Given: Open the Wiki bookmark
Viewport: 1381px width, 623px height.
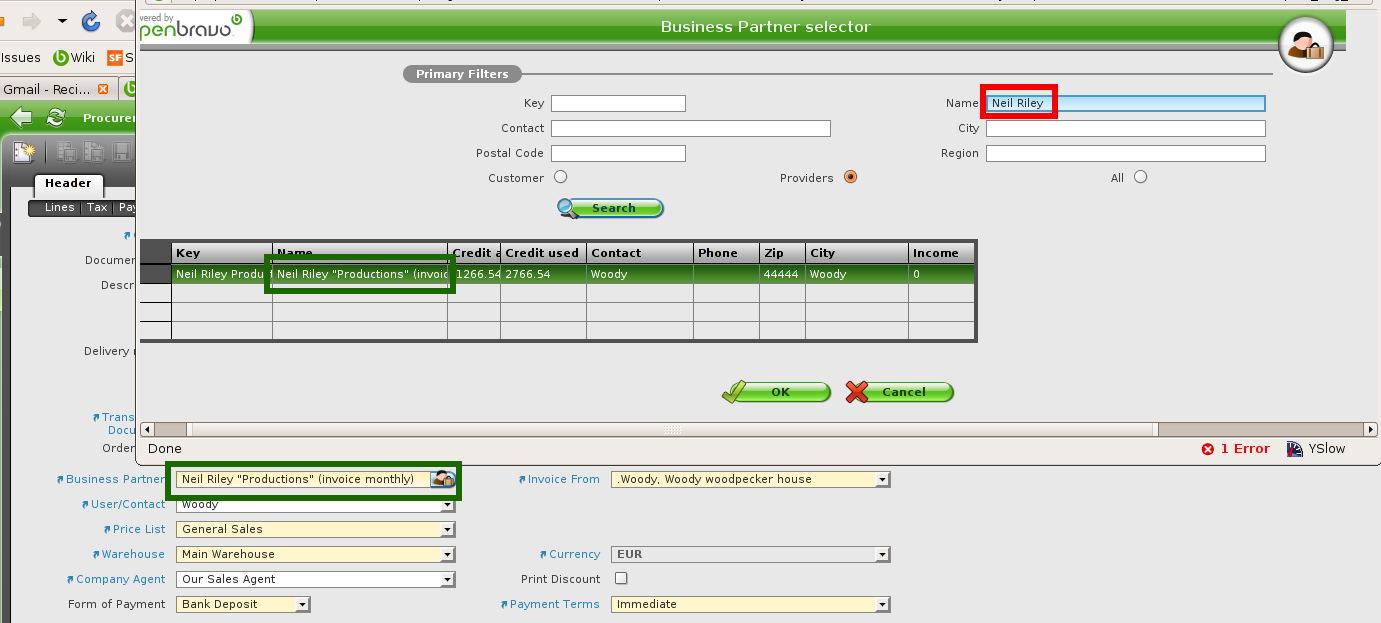Looking at the screenshot, I should point(74,57).
